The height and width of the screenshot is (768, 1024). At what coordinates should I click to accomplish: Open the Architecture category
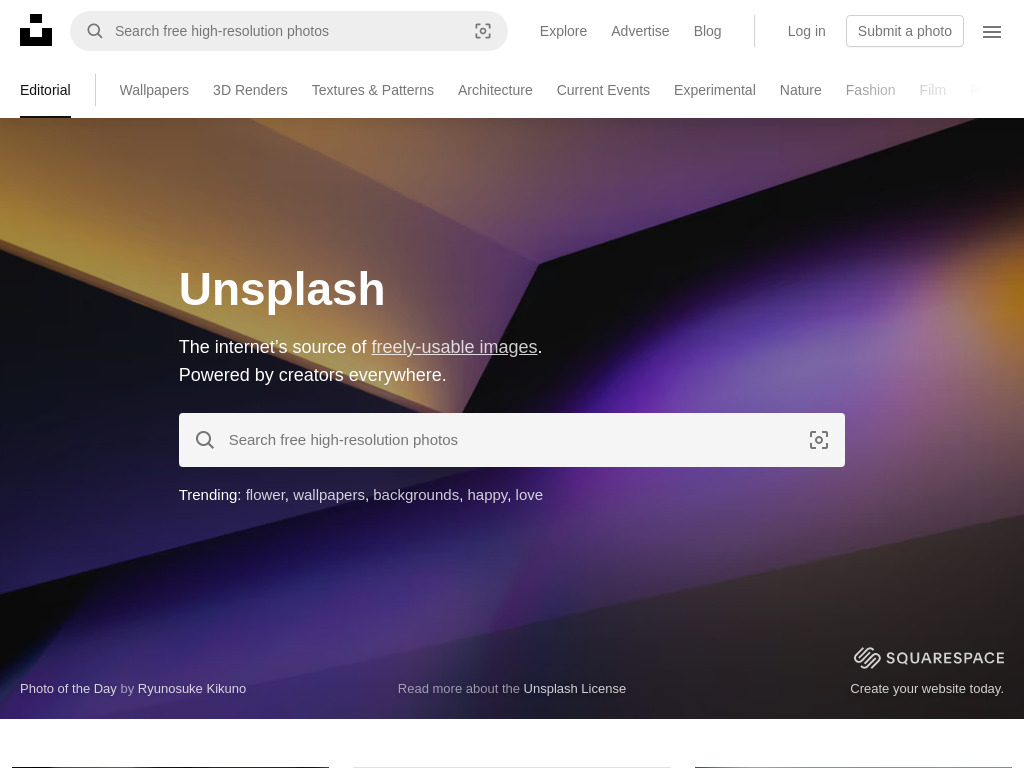click(495, 90)
